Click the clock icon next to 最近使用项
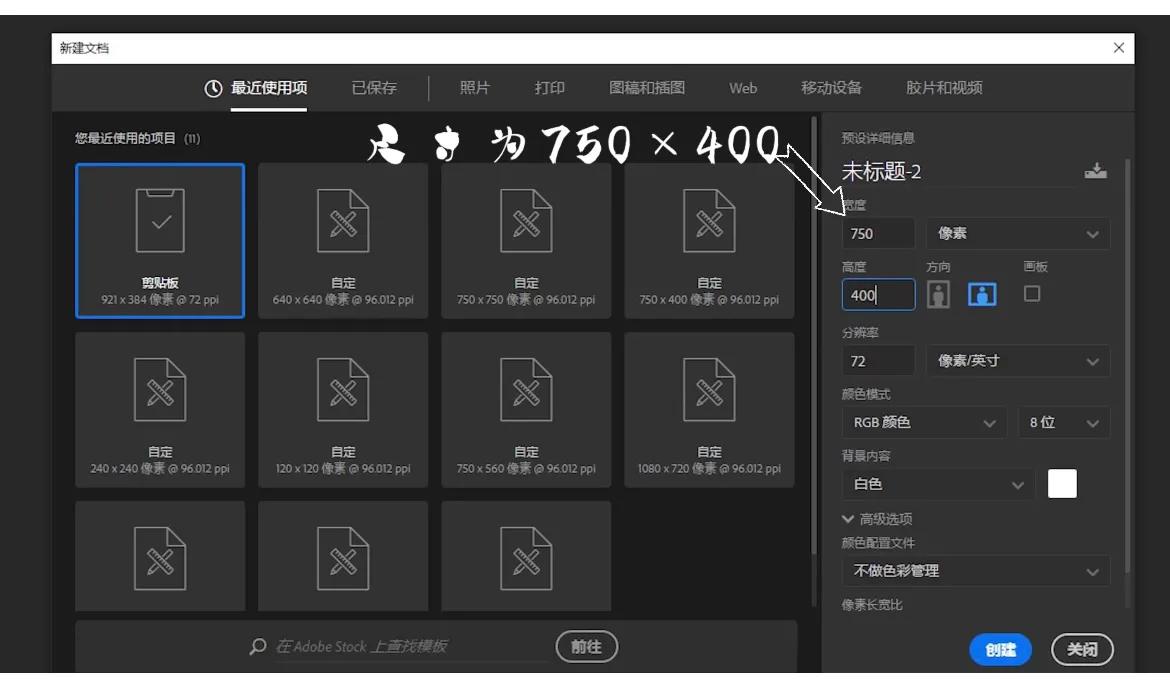 212,88
